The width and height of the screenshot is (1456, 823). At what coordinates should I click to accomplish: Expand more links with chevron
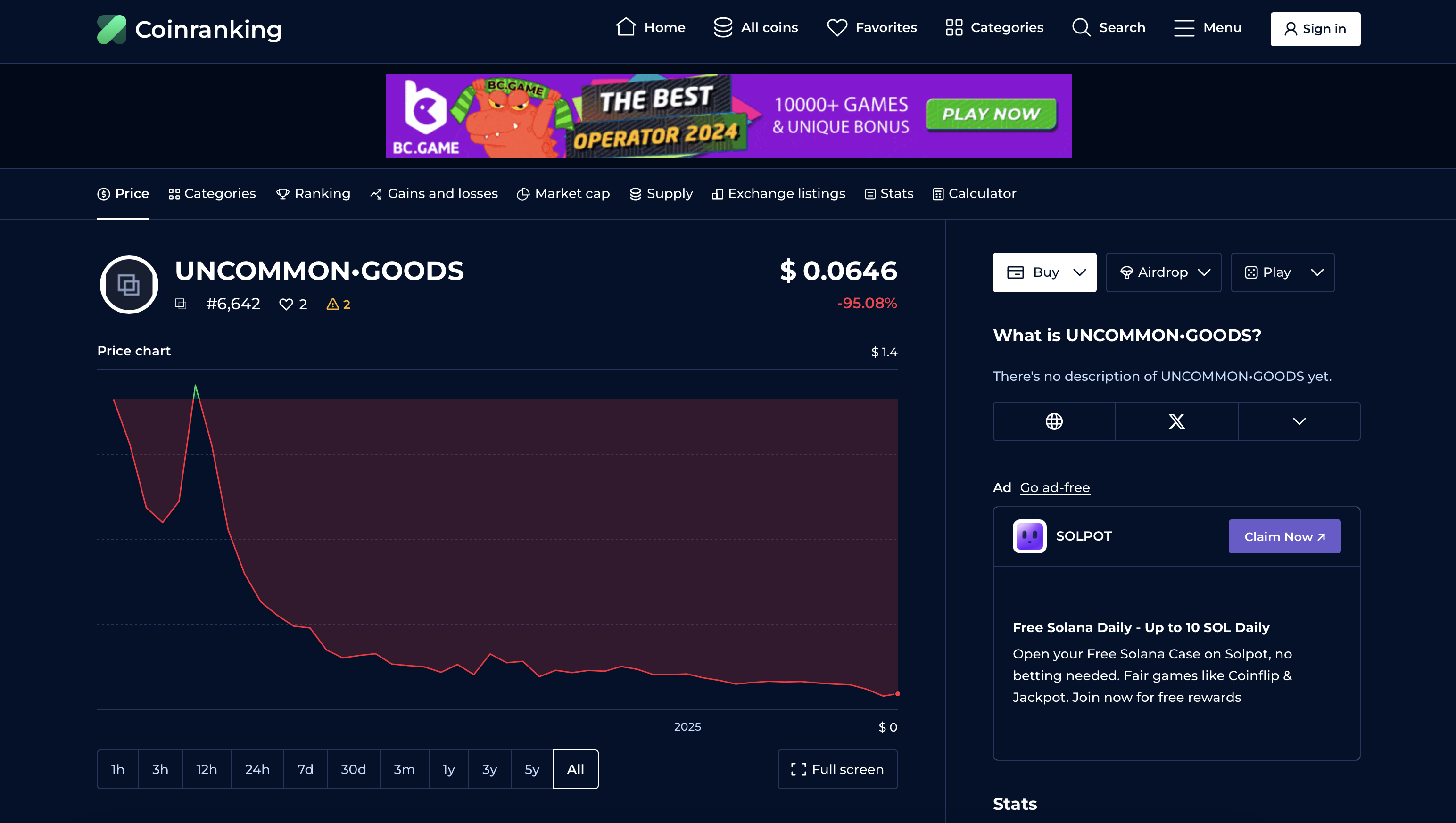pos(1299,421)
